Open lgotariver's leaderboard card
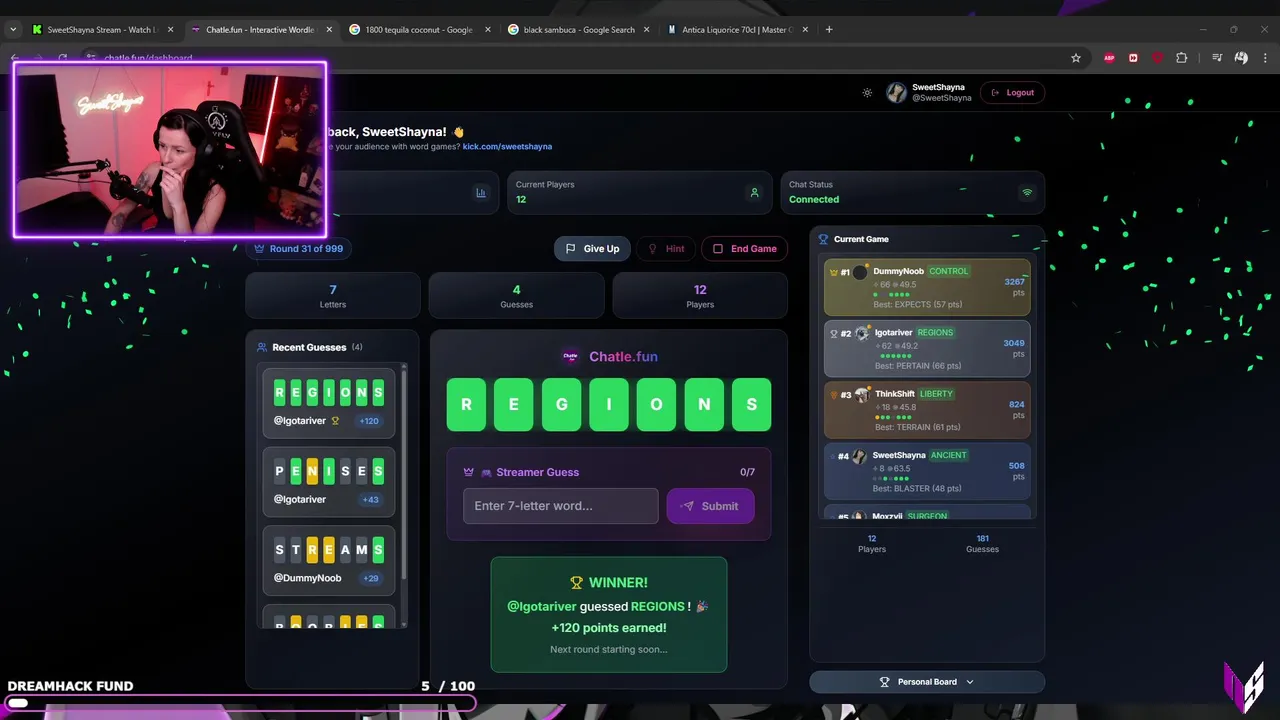 point(927,348)
